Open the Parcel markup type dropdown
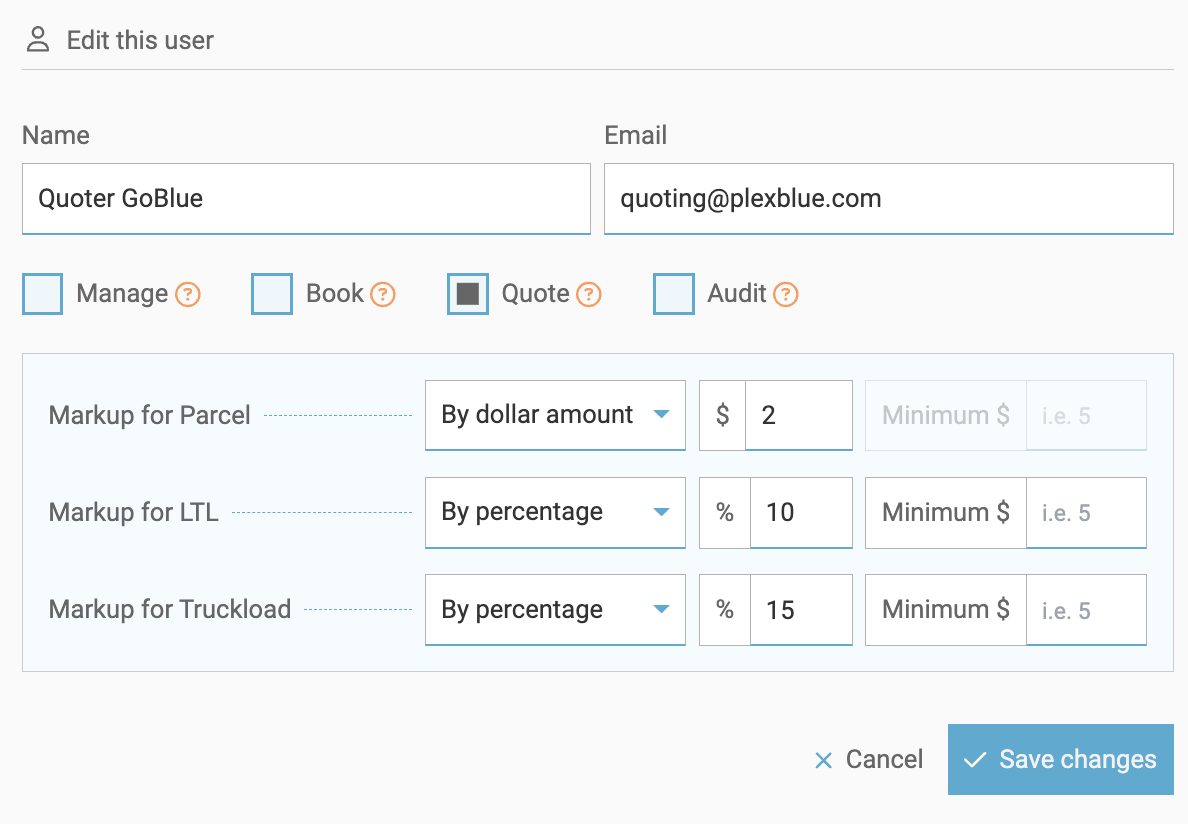This screenshot has height=824, width=1188. pos(555,415)
